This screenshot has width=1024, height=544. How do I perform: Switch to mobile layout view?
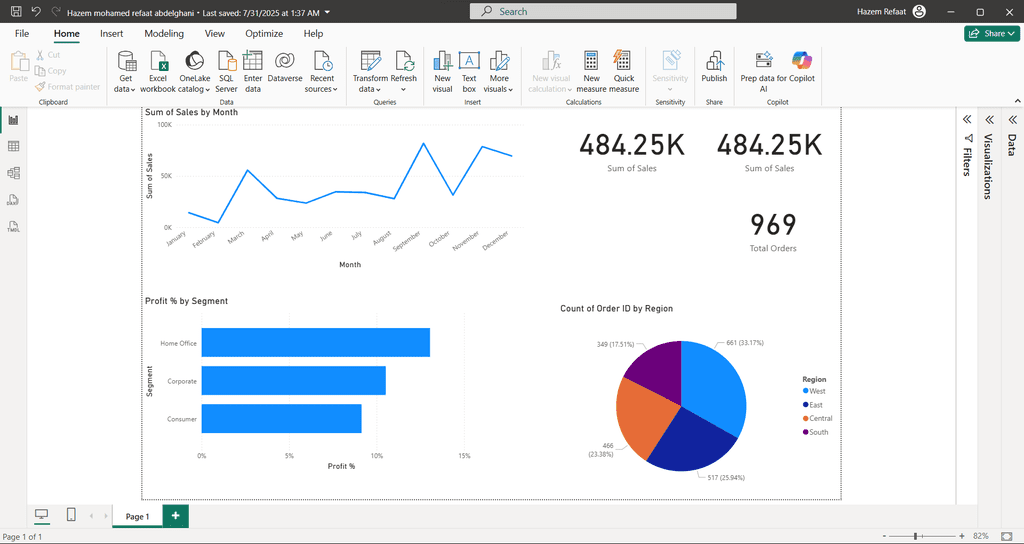click(x=71, y=515)
